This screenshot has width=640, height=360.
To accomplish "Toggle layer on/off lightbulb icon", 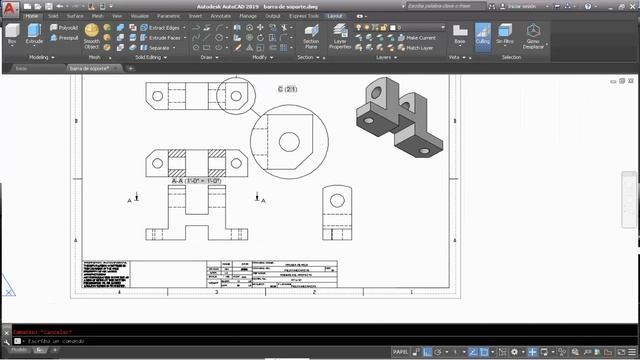I will (x=358, y=27).
